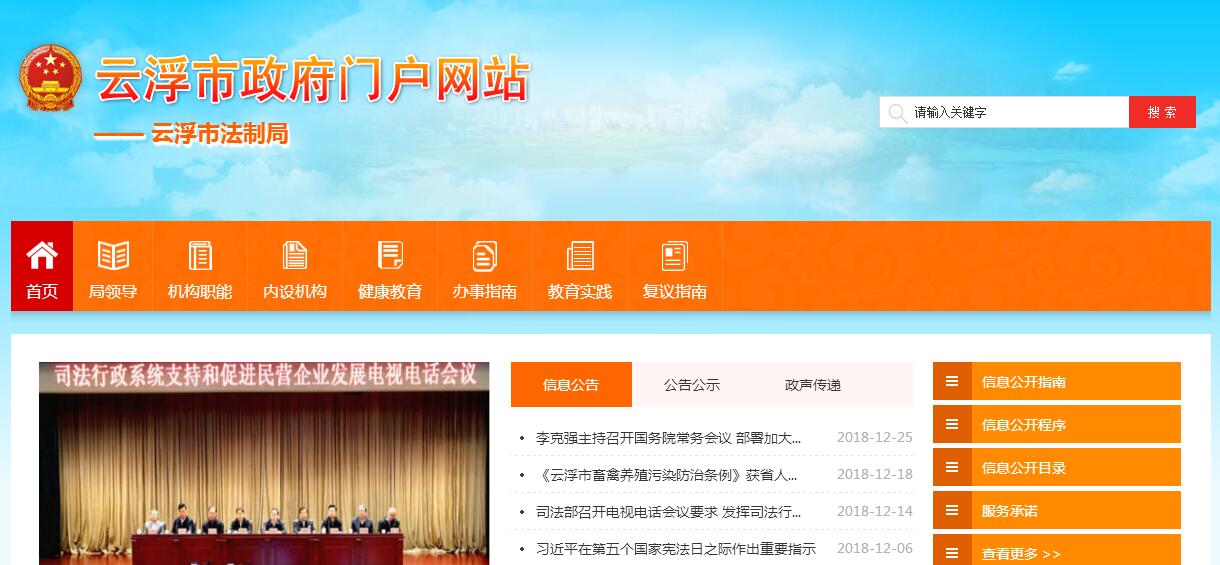Screen dimensions: 1220x565
Task: Open the 健康教育 navigation label
Action: [390, 292]
